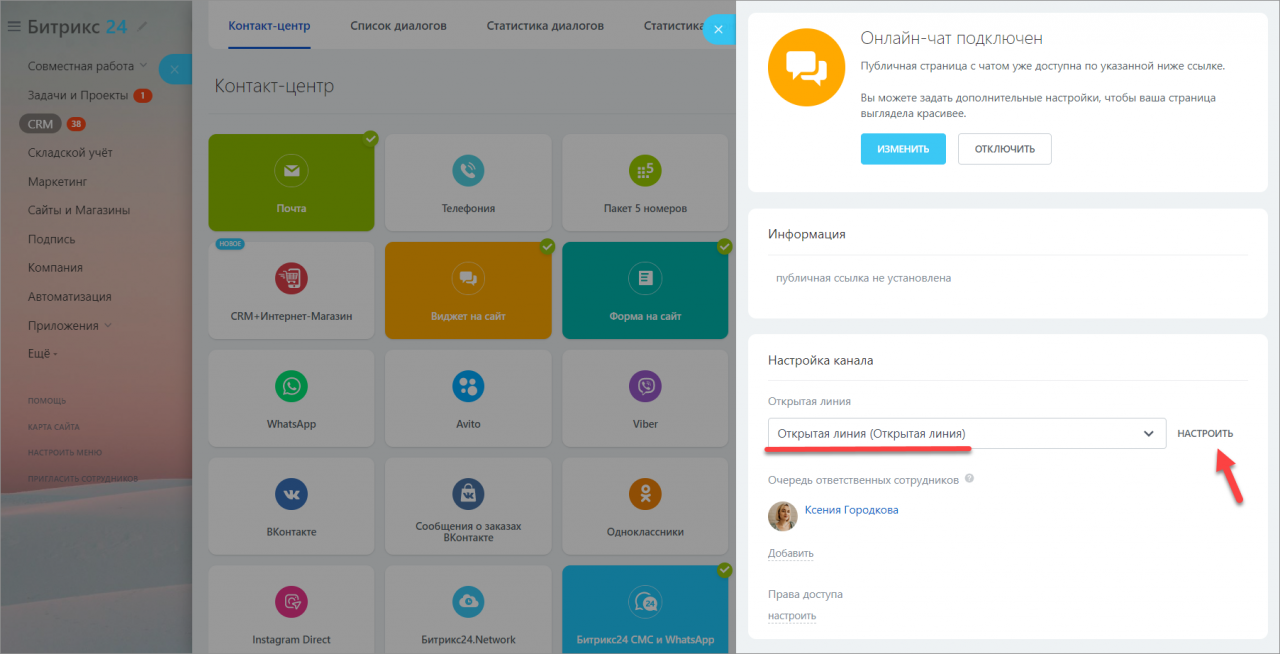The width and height of the screenshot is (1280, 654).
Task: Open Задачи и Проекты in the sidebar
Action: (x=78, y=95)
